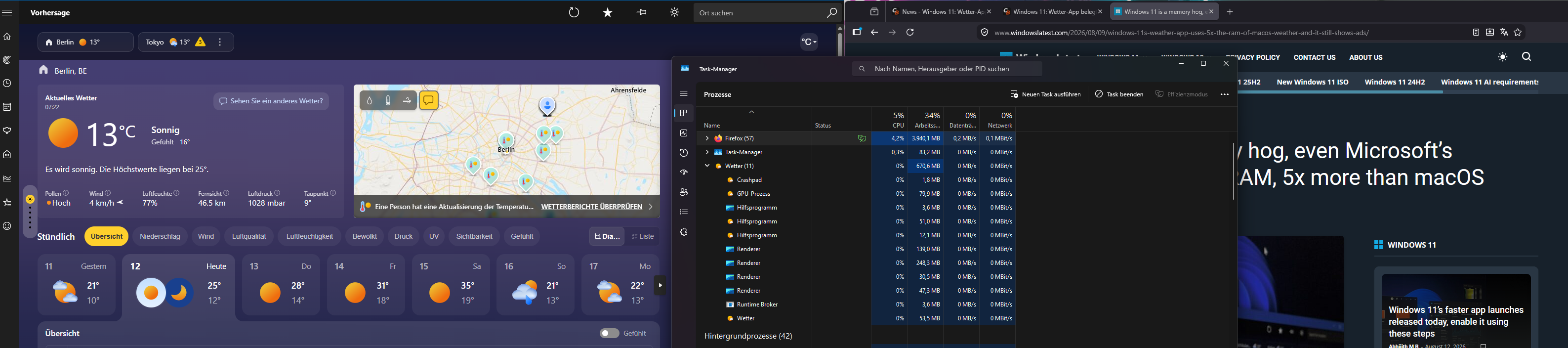Click the Ort suchen search field
This screenshot has width=1568, height=348.
pyautogui.click(x=759, y=12)
